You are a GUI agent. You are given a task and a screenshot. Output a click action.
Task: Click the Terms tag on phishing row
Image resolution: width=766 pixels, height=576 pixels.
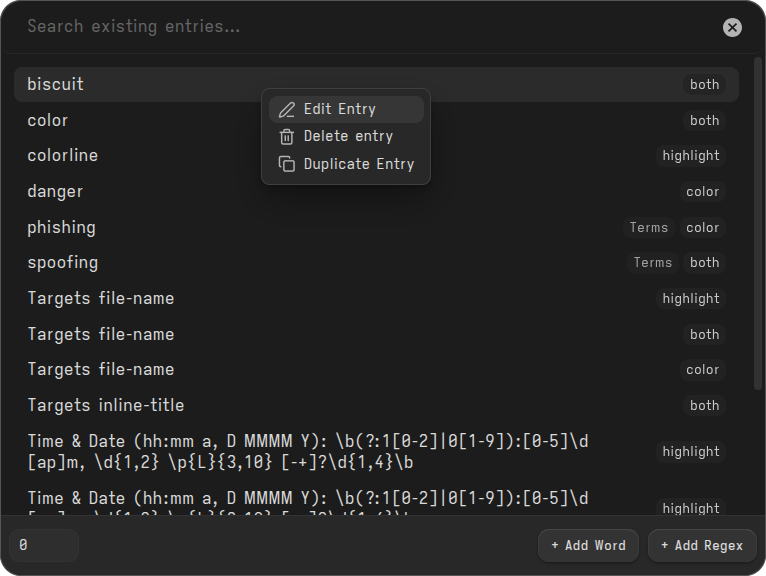648,227
